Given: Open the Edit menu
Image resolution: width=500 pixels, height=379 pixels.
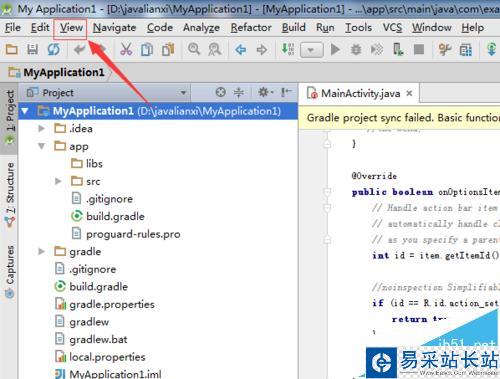Looking at the screenshot, I should tap(40, 28).
